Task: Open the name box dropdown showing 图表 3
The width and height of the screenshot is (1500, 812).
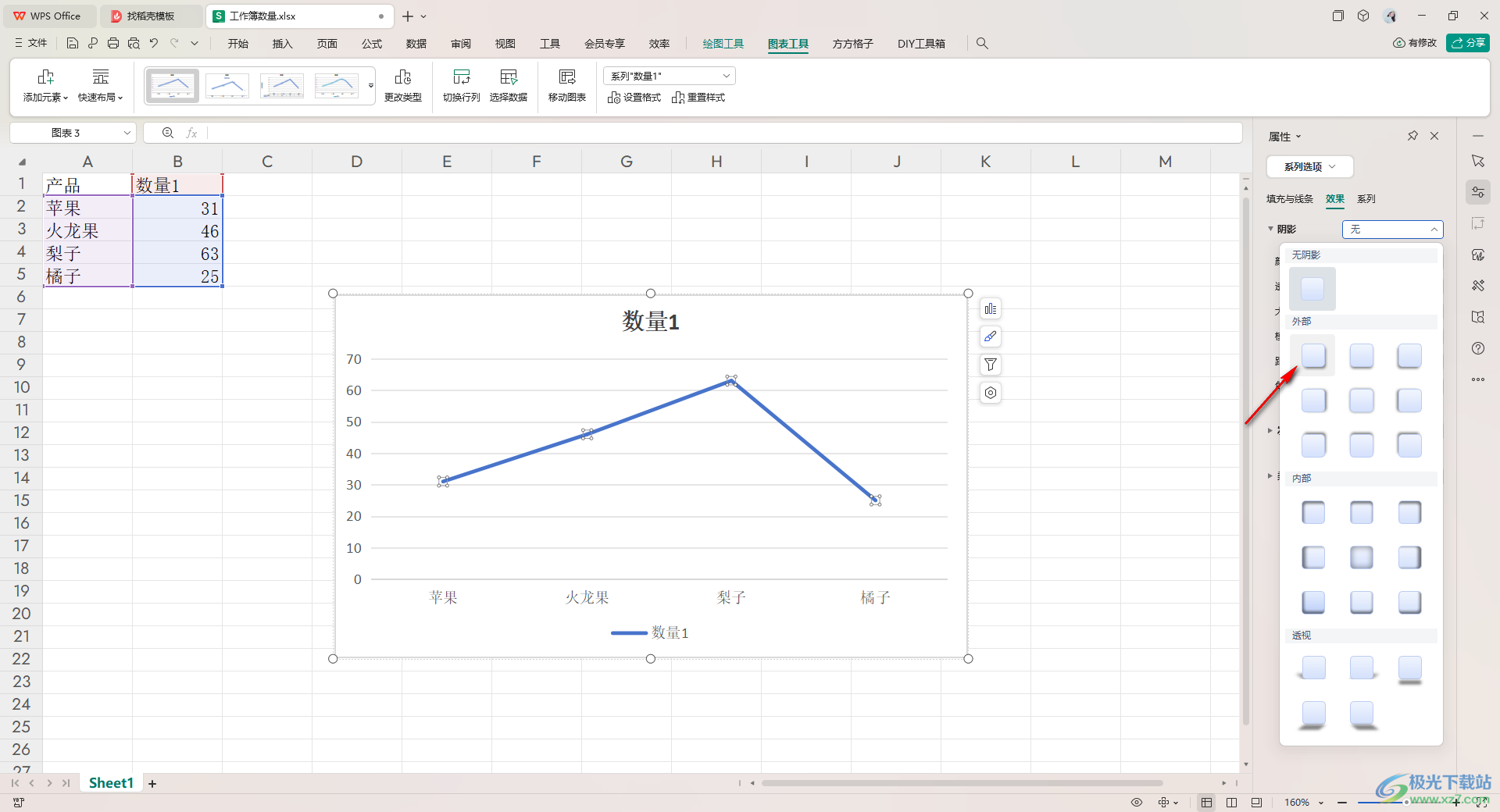Action: 127,133
